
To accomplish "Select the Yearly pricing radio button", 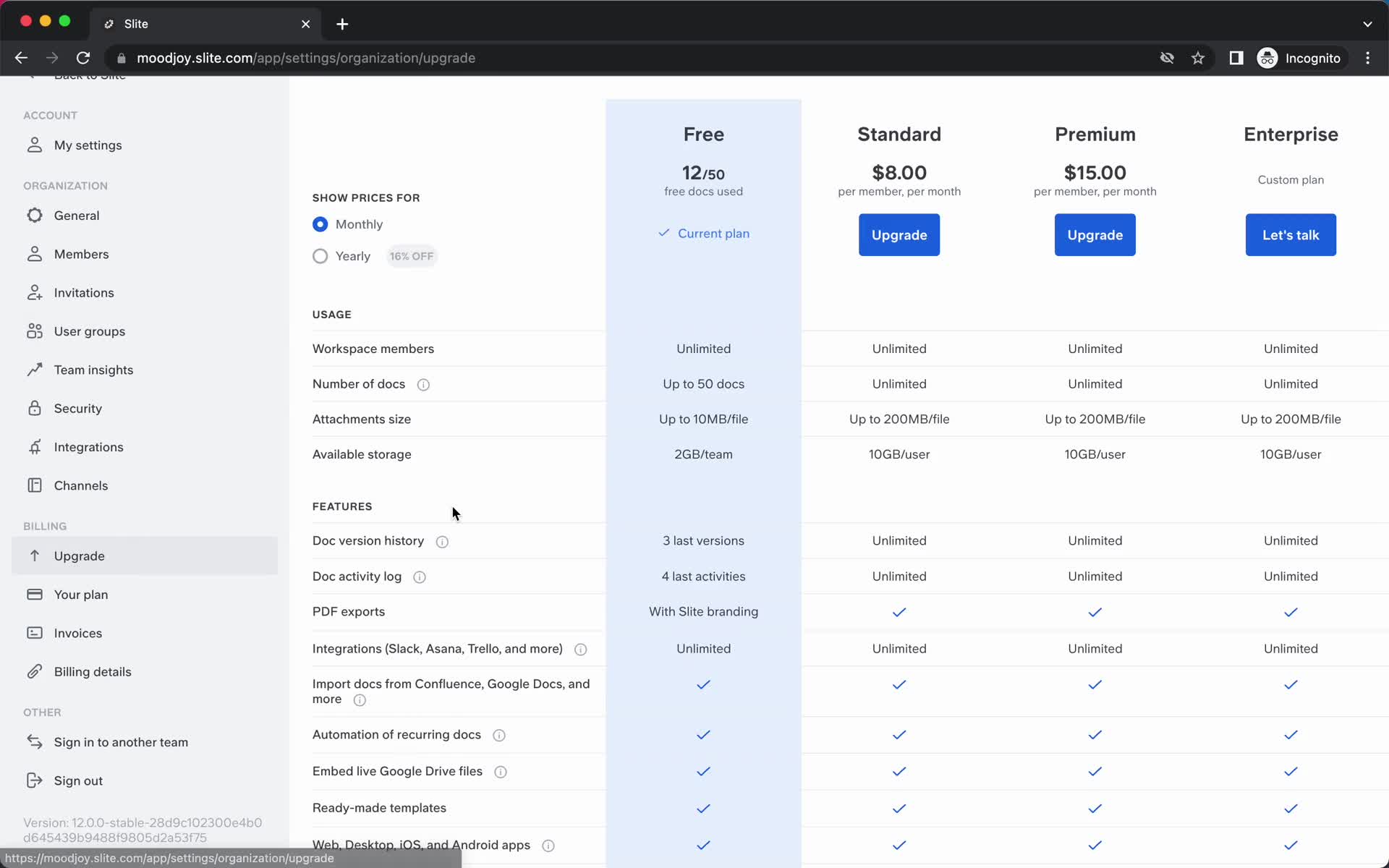I will [x=320, y=256].
